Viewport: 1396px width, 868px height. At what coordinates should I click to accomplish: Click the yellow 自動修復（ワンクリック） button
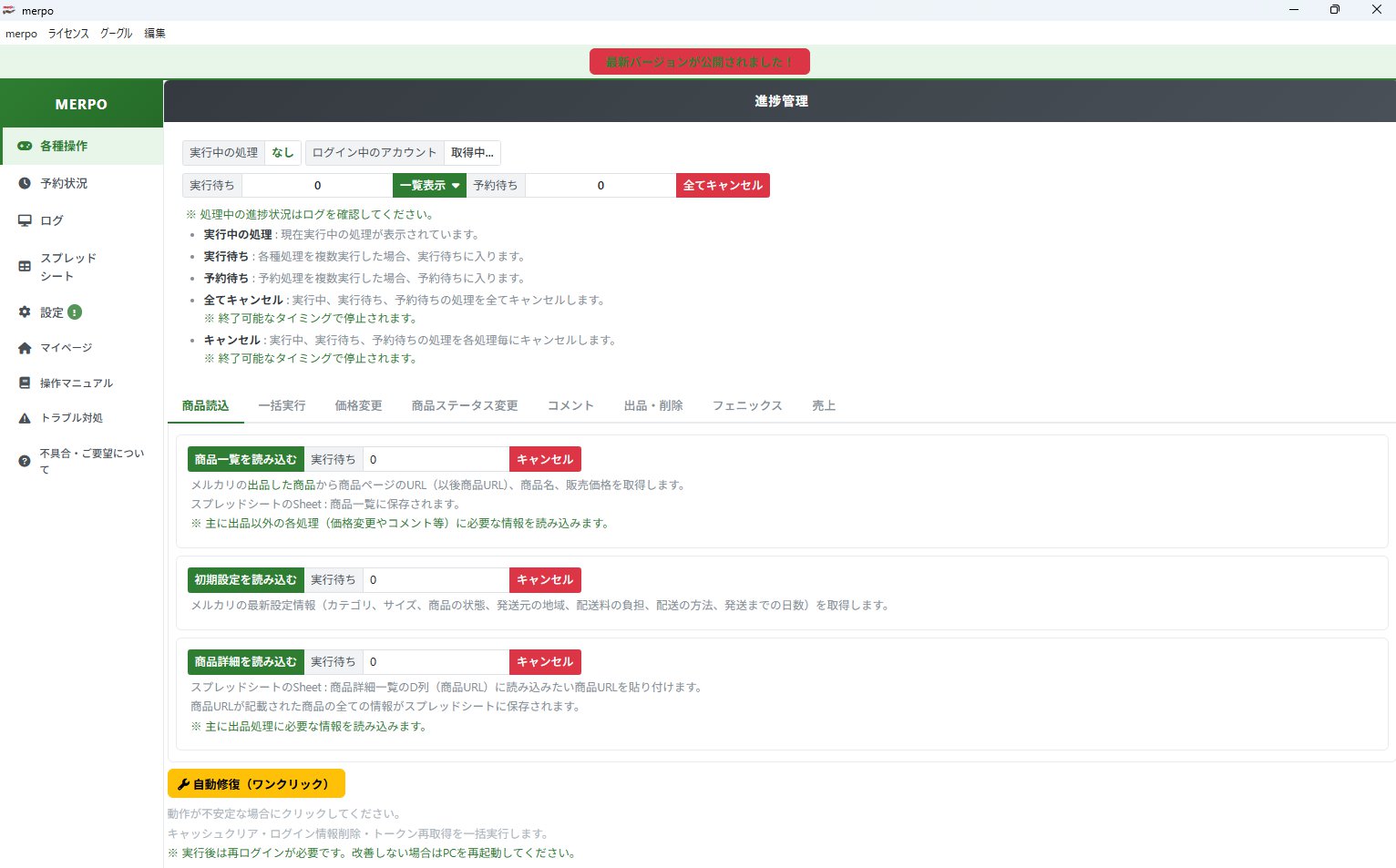coord(256,784)
